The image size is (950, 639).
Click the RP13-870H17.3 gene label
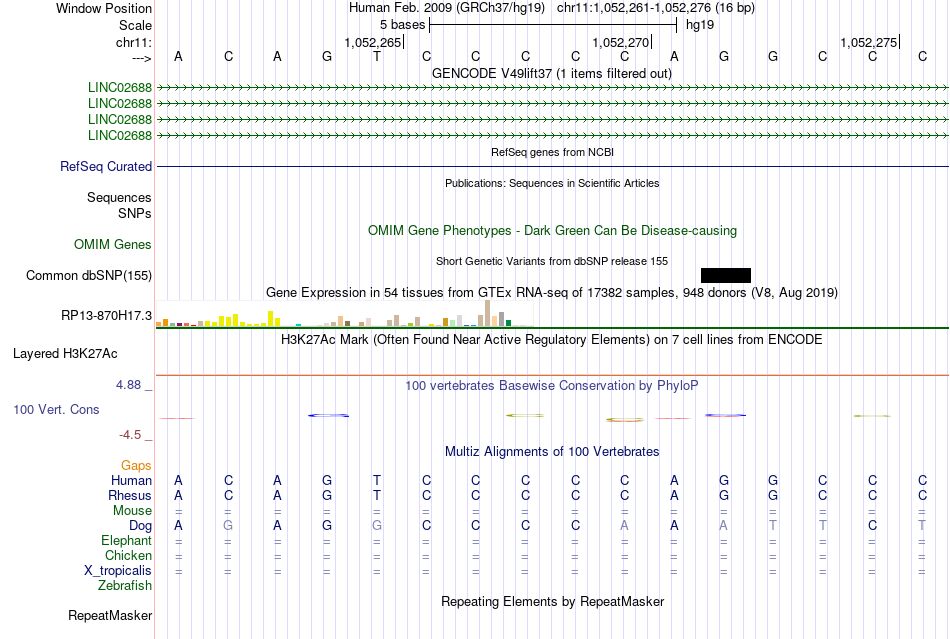tap(107, 316)
